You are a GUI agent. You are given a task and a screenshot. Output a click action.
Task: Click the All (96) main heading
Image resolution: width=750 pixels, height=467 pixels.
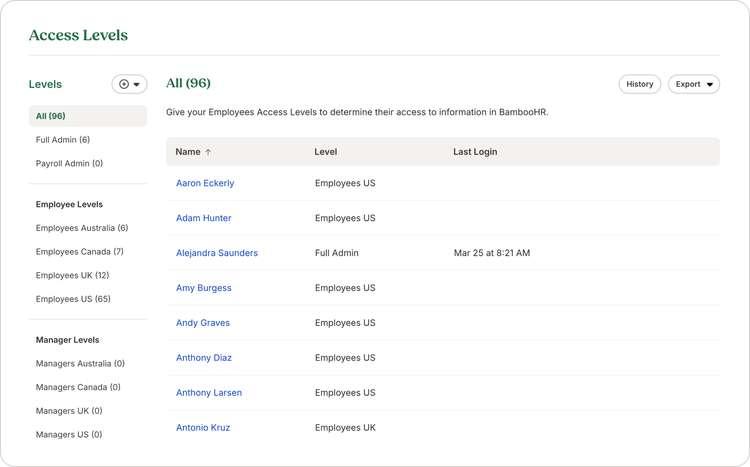click(x=188, y=83)
